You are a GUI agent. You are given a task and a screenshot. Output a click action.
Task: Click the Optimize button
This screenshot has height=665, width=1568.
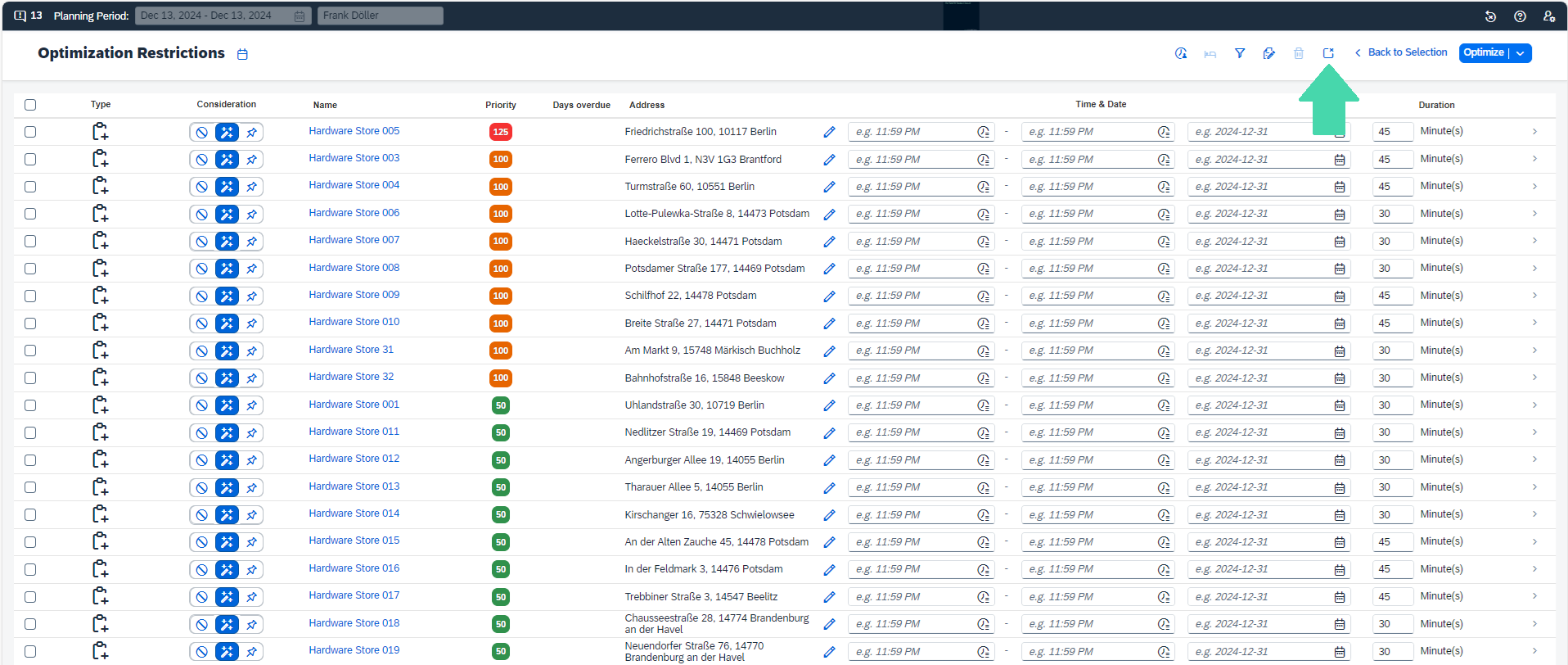click(1484, 52)
